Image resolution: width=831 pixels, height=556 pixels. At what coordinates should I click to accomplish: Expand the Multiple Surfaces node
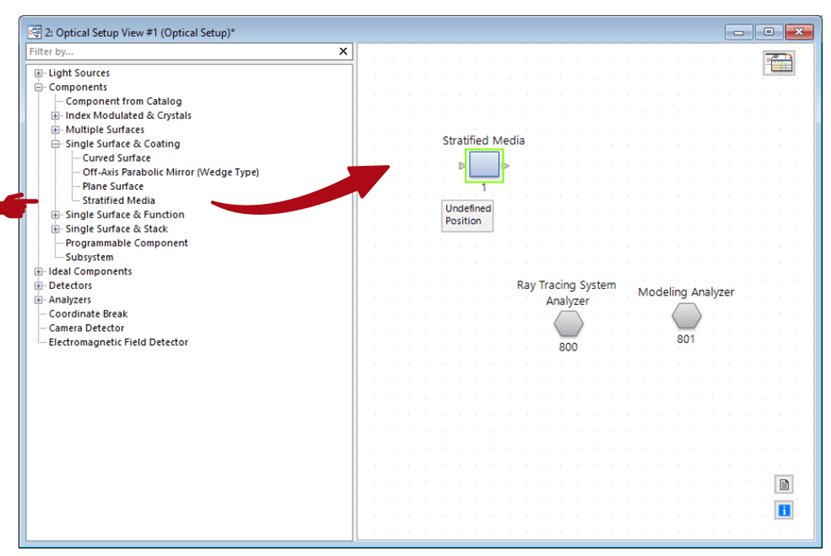click(x=56, y=129)
